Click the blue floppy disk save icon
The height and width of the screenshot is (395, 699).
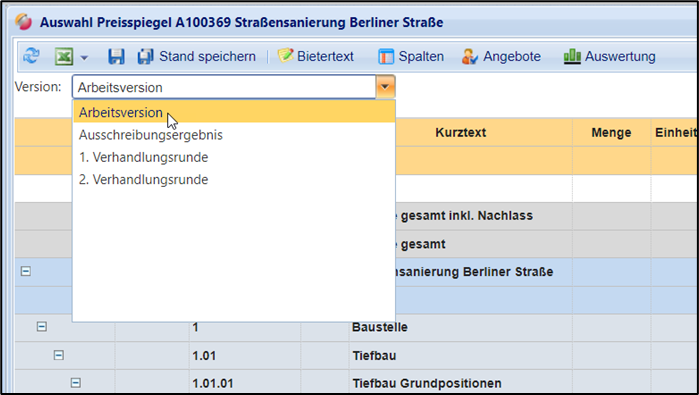tap(116, 57)
